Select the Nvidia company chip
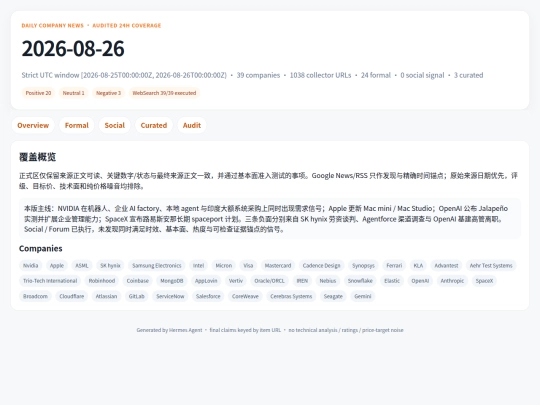Viewport: 540px width, 405px height. 31,266
